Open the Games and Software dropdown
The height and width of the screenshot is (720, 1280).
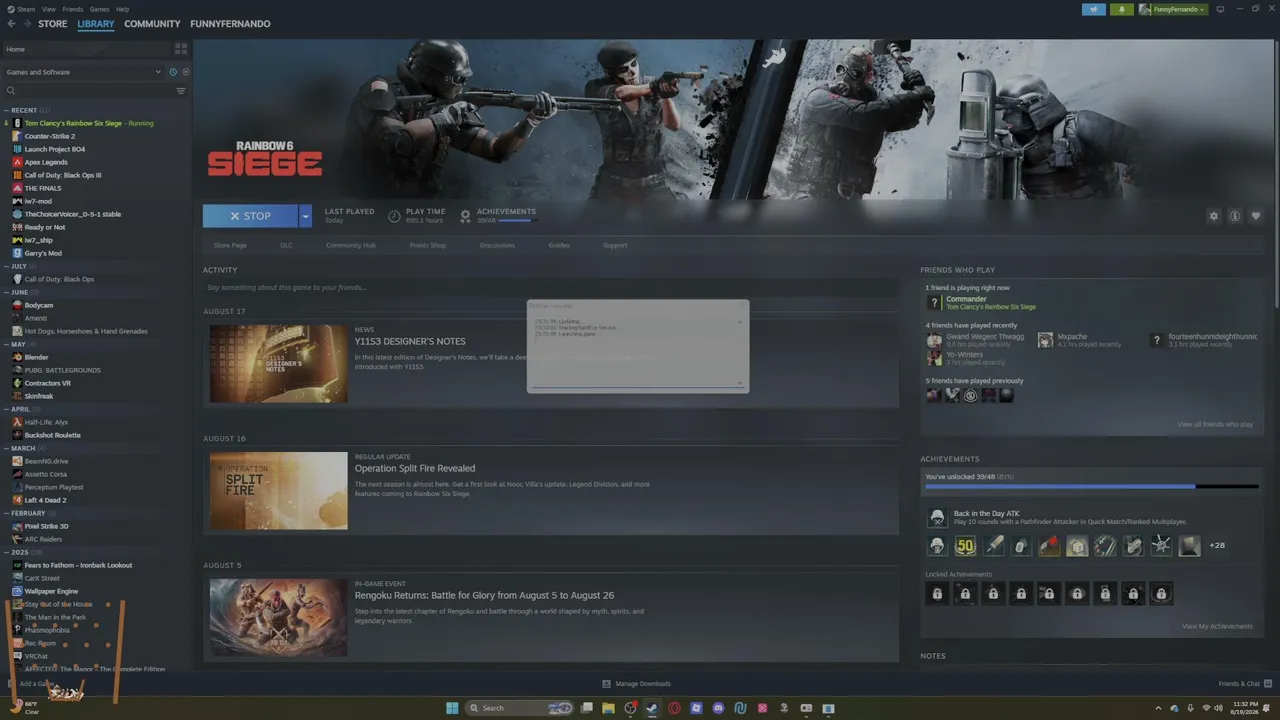83,72
